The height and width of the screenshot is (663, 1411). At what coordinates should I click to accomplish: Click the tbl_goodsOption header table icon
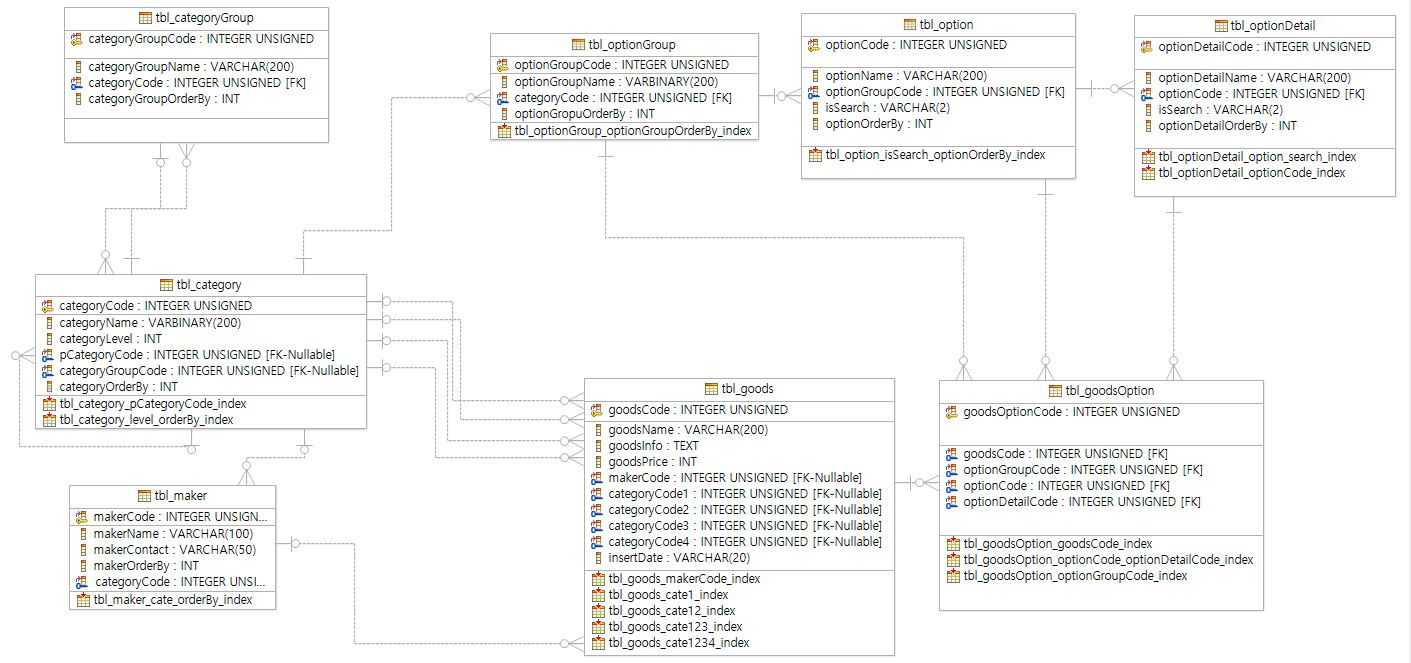1056,391
